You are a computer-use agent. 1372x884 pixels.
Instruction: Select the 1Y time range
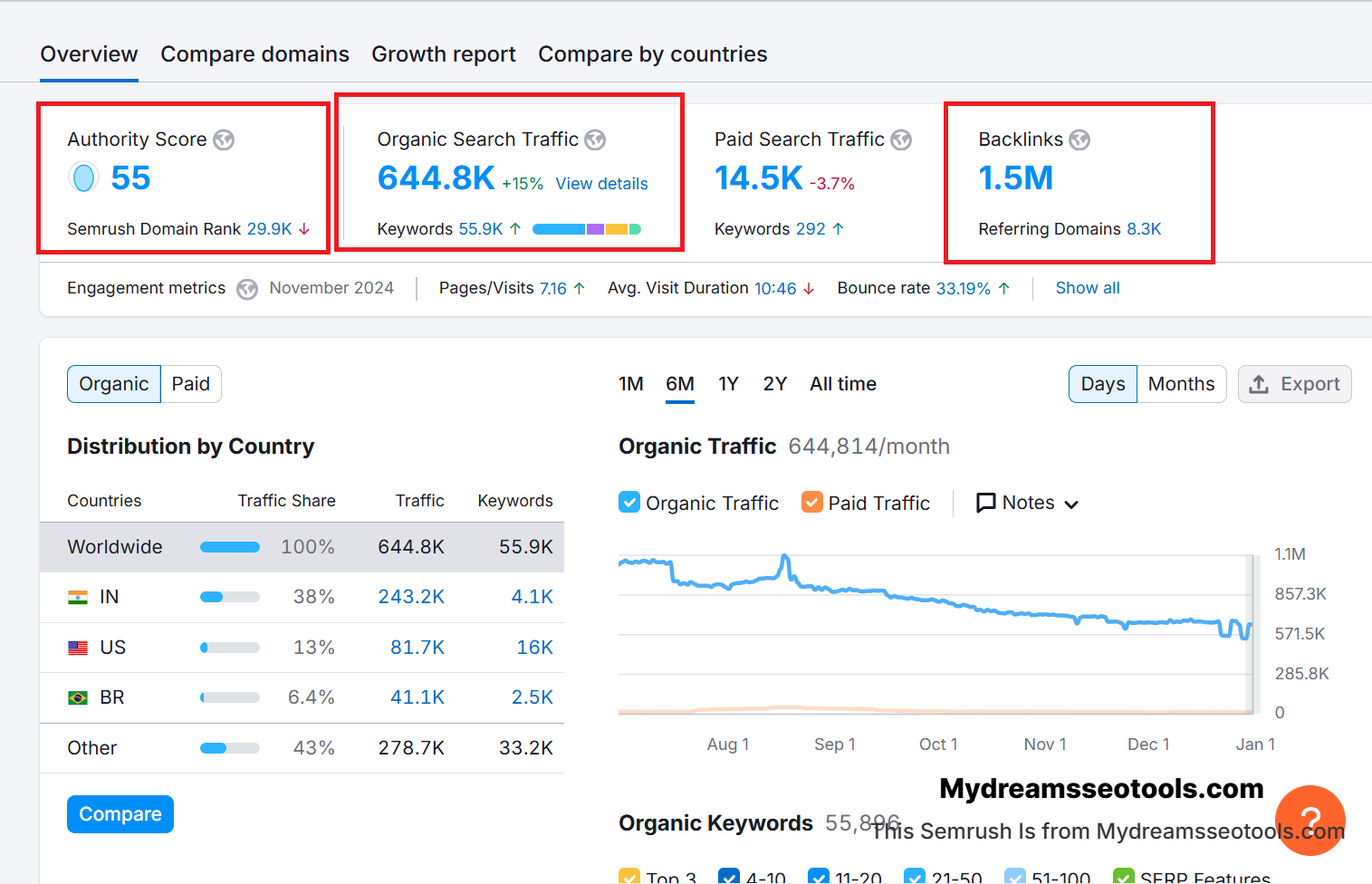coord(729,384)
